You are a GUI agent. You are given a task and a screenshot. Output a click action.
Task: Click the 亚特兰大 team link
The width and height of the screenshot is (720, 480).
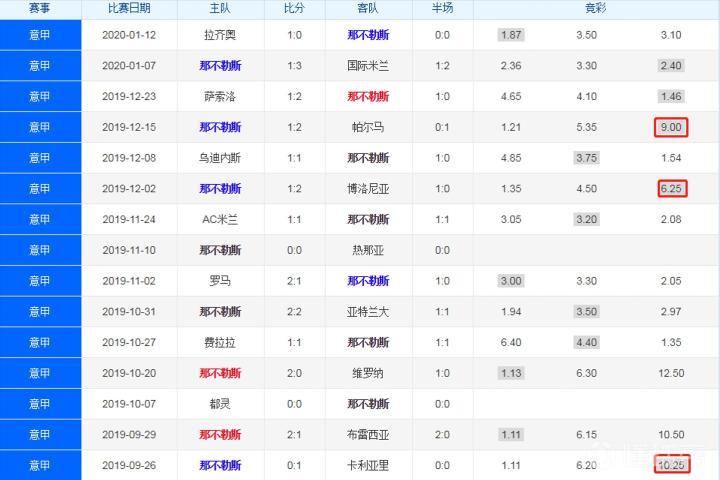[369, 312]
